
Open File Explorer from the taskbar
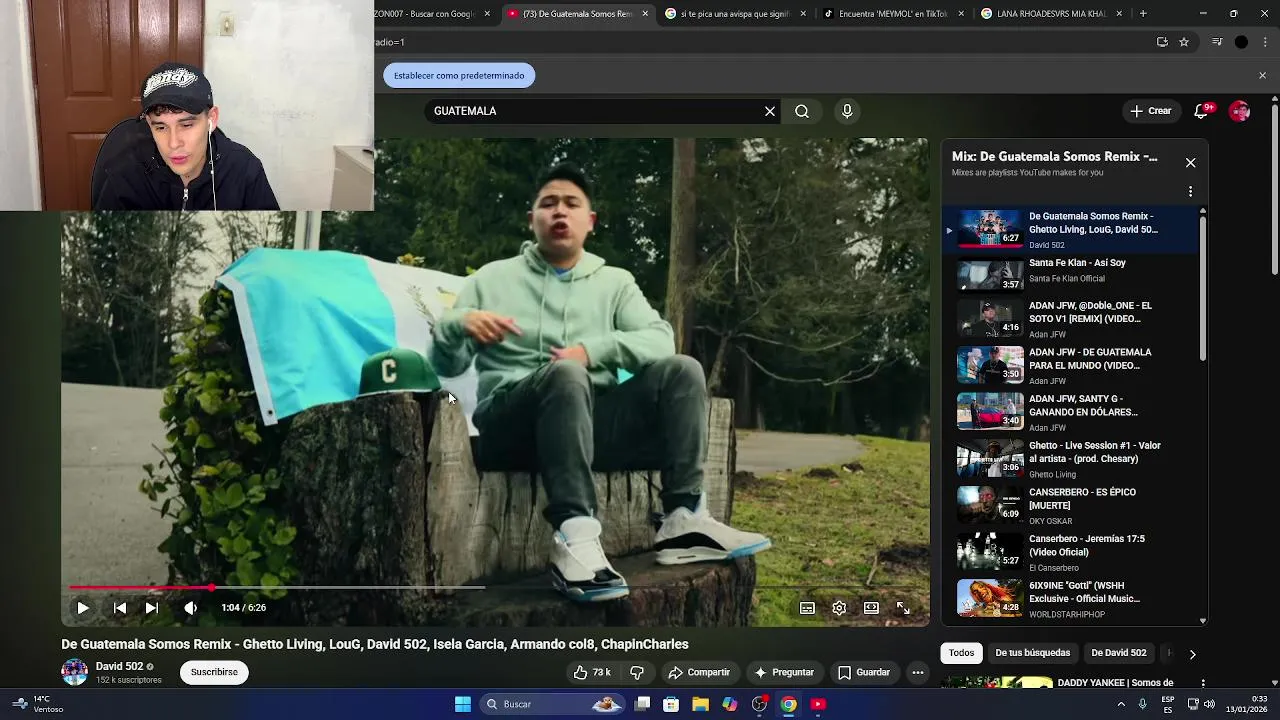700,704
